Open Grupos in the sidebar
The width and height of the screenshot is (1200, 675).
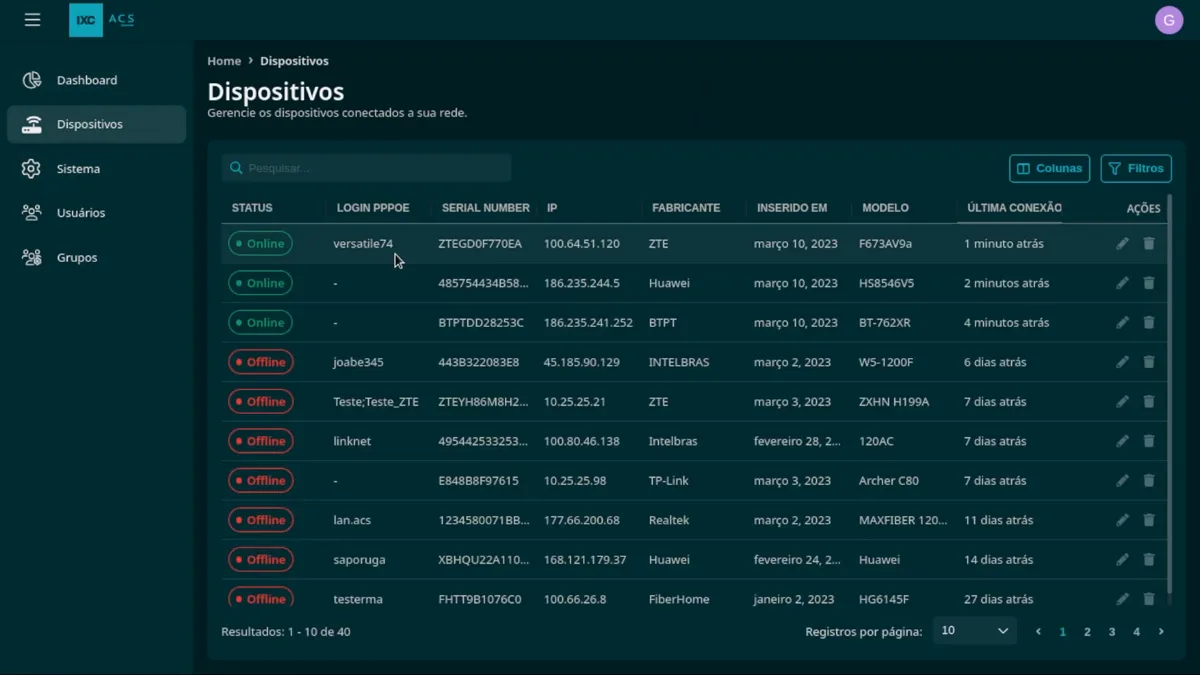tap(96, 257)
